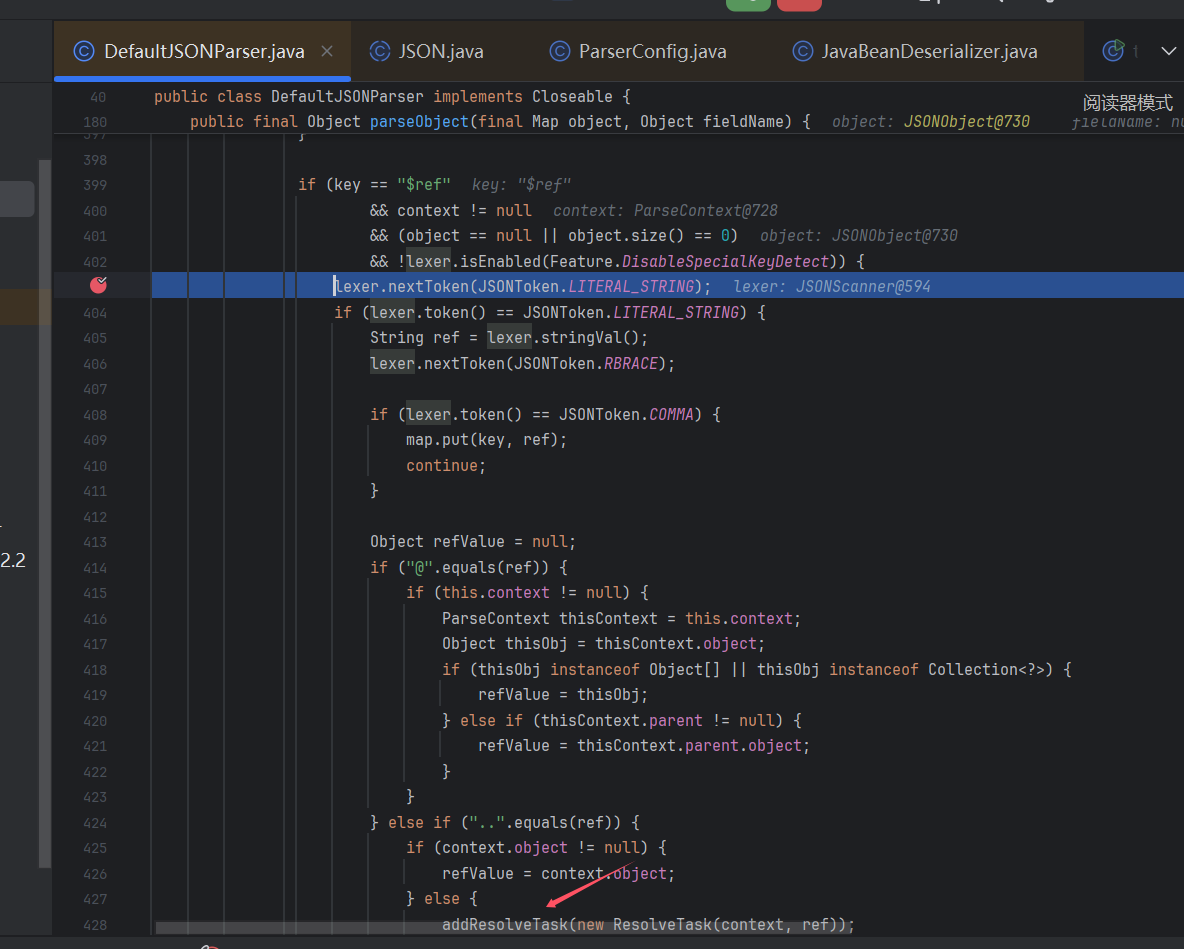Place caret on lexer.stringVal() call
Screen dimensions: 1184x949
point(566,337)
